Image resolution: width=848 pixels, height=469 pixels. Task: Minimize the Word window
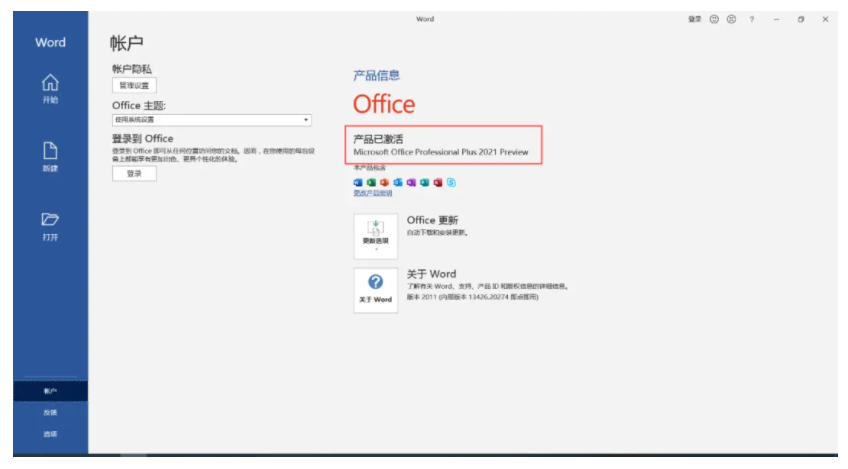point(777,19)
